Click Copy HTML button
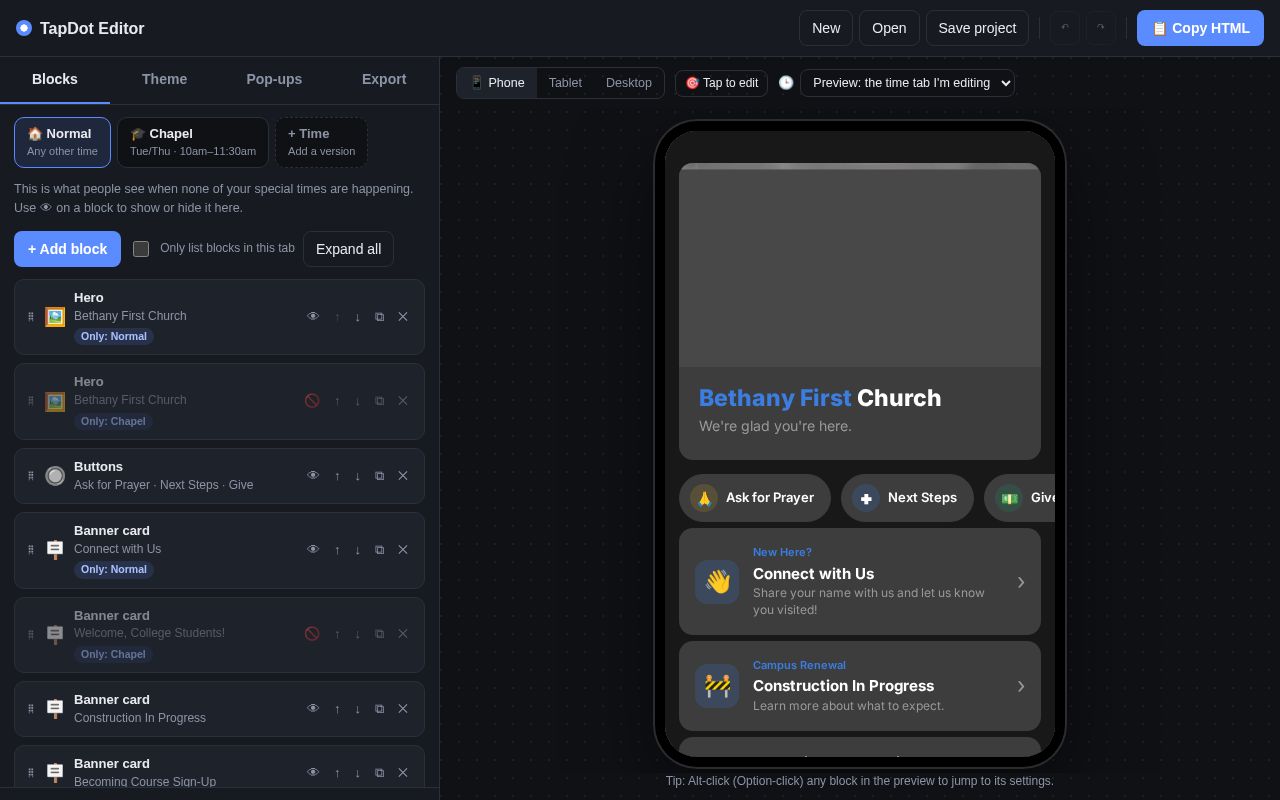The image size is (1280, 800). pyautogui.click(x=1200, y=28)
